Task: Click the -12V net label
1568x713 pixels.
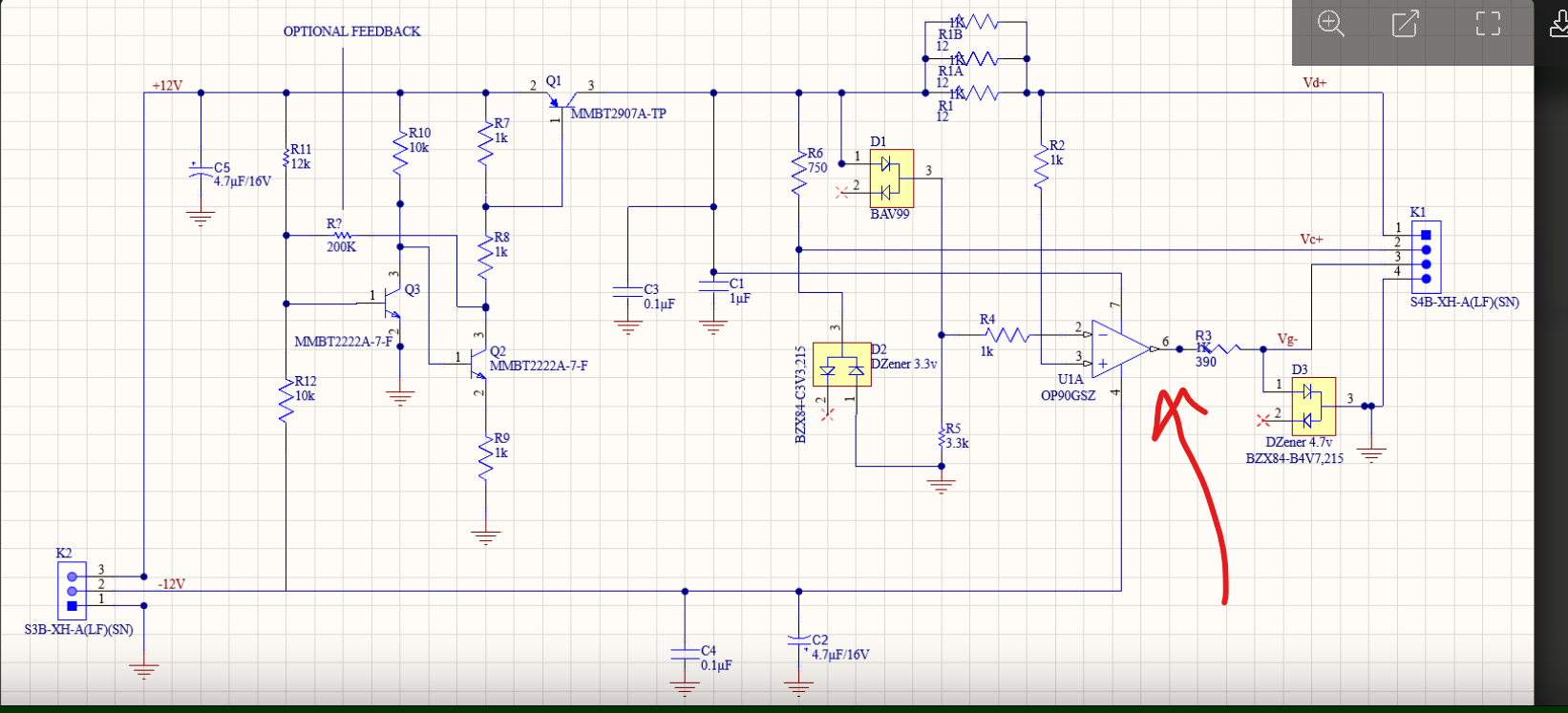Action: coord(171,583)
